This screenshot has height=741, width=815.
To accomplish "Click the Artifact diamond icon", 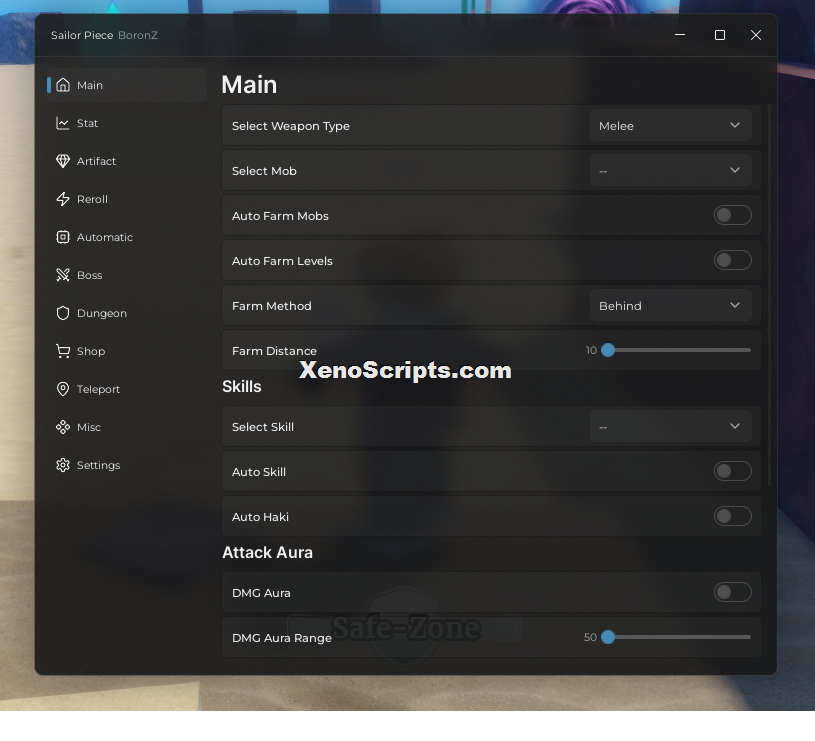I will pyautogui.click(x=63, y=161).
